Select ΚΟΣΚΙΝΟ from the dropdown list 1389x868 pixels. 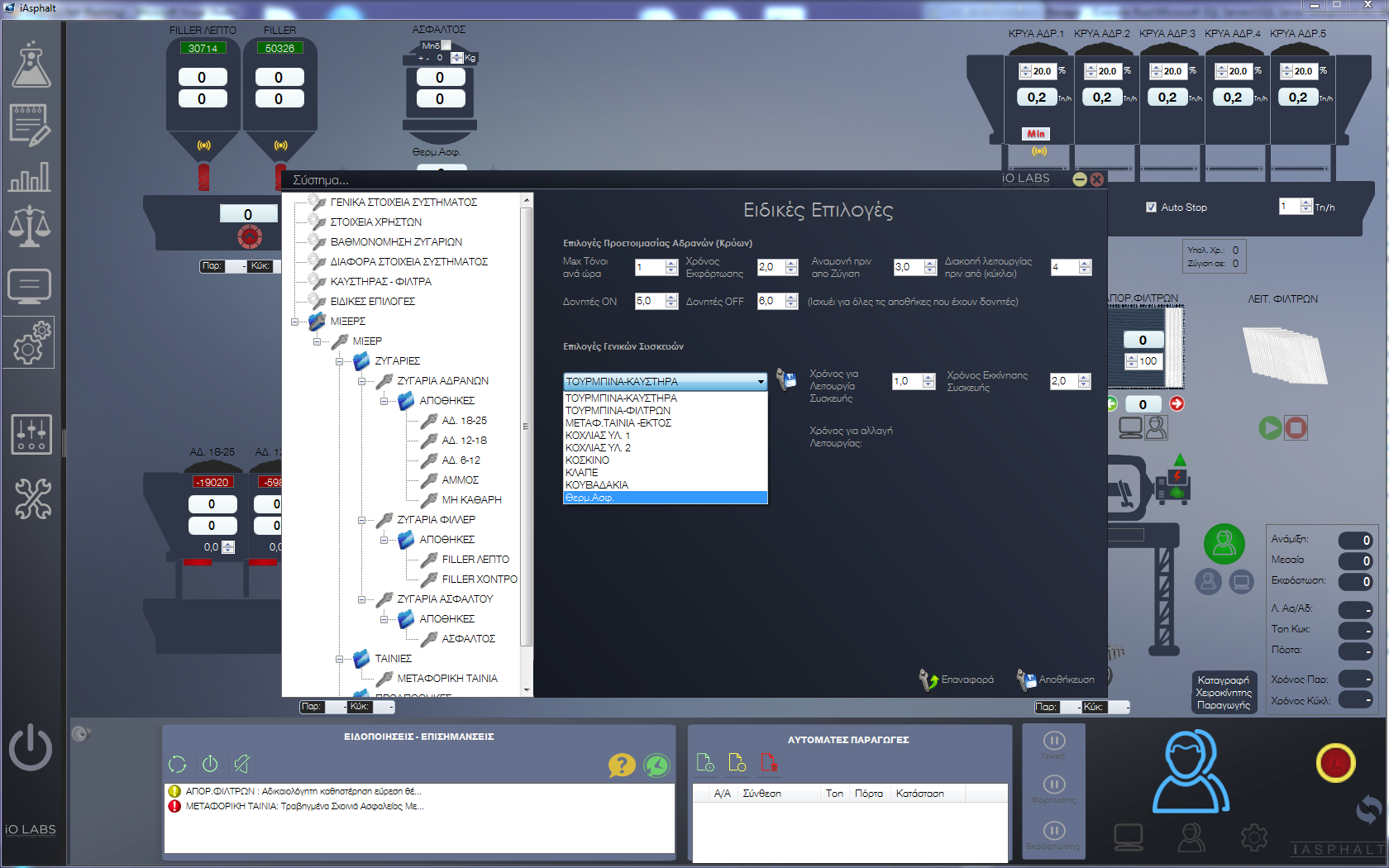[587, 460]
